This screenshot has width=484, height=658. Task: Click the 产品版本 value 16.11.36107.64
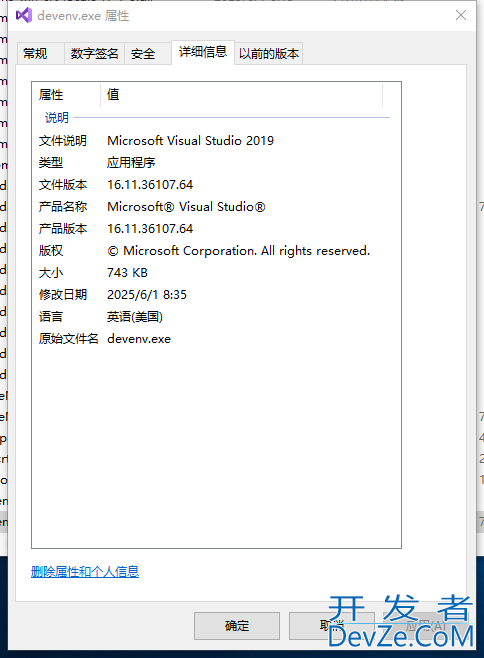click(x=150, y=229)
